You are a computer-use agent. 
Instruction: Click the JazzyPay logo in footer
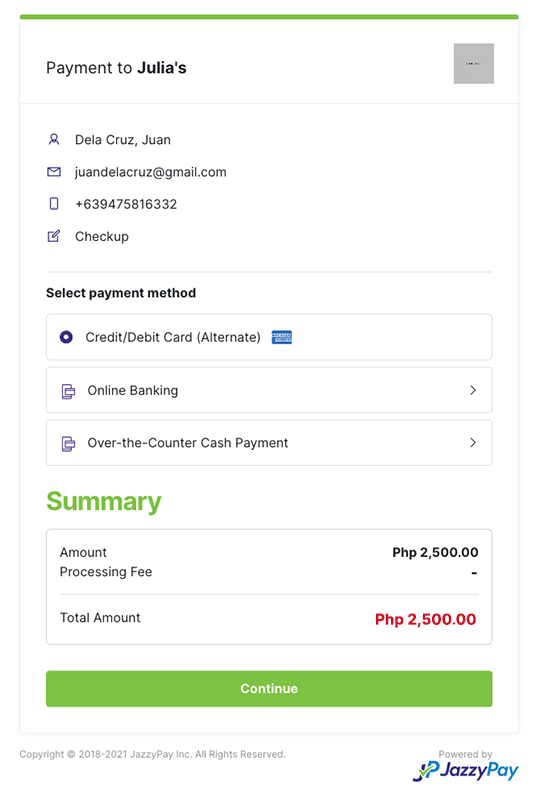coord(466,770)
